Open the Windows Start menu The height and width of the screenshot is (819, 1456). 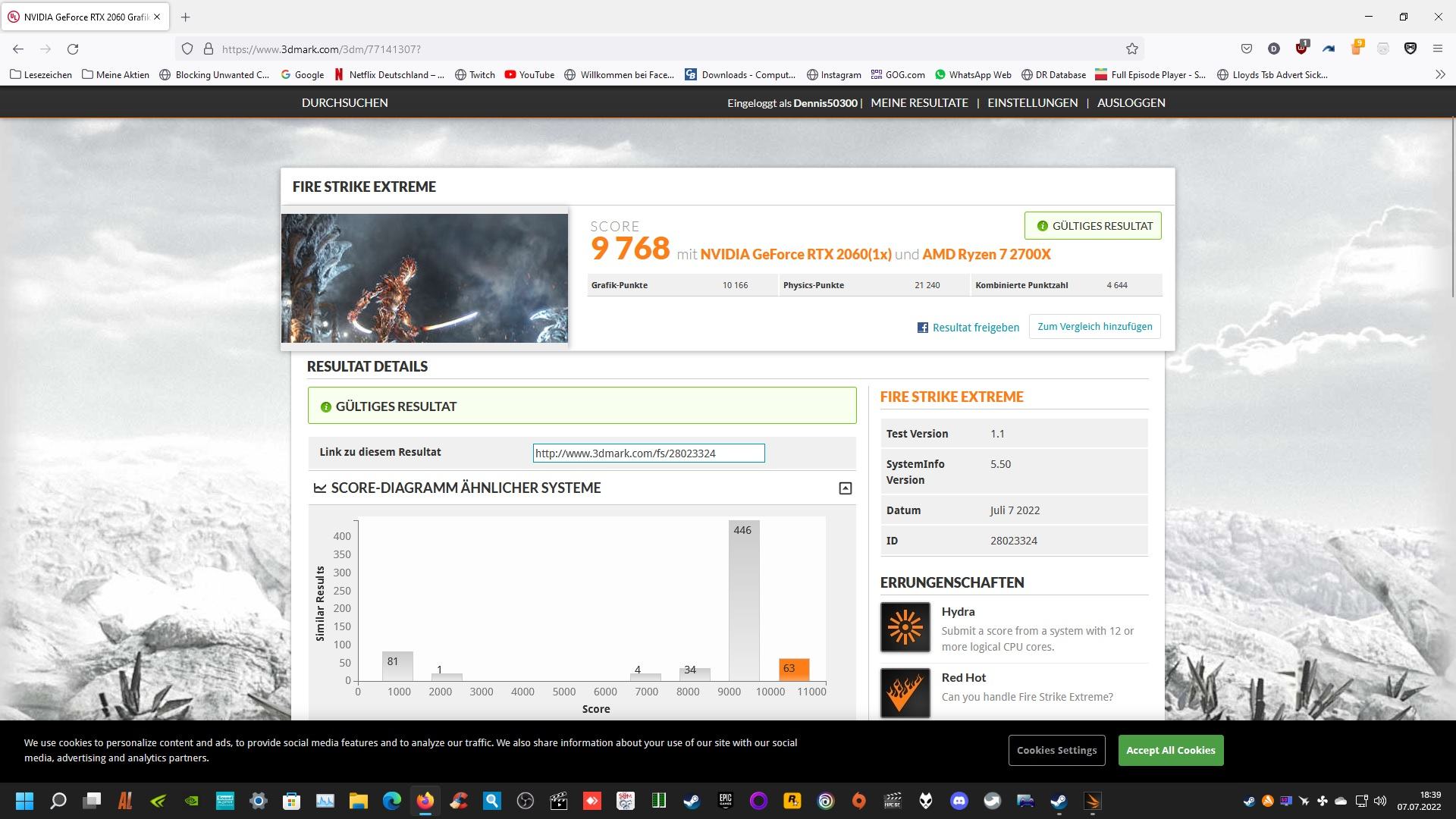tap(24, 801)
